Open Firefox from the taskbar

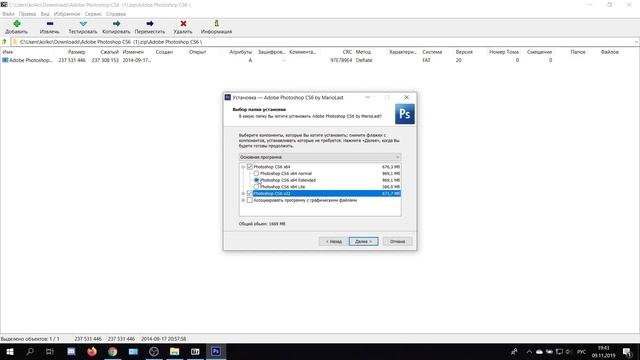pos(92,351)
